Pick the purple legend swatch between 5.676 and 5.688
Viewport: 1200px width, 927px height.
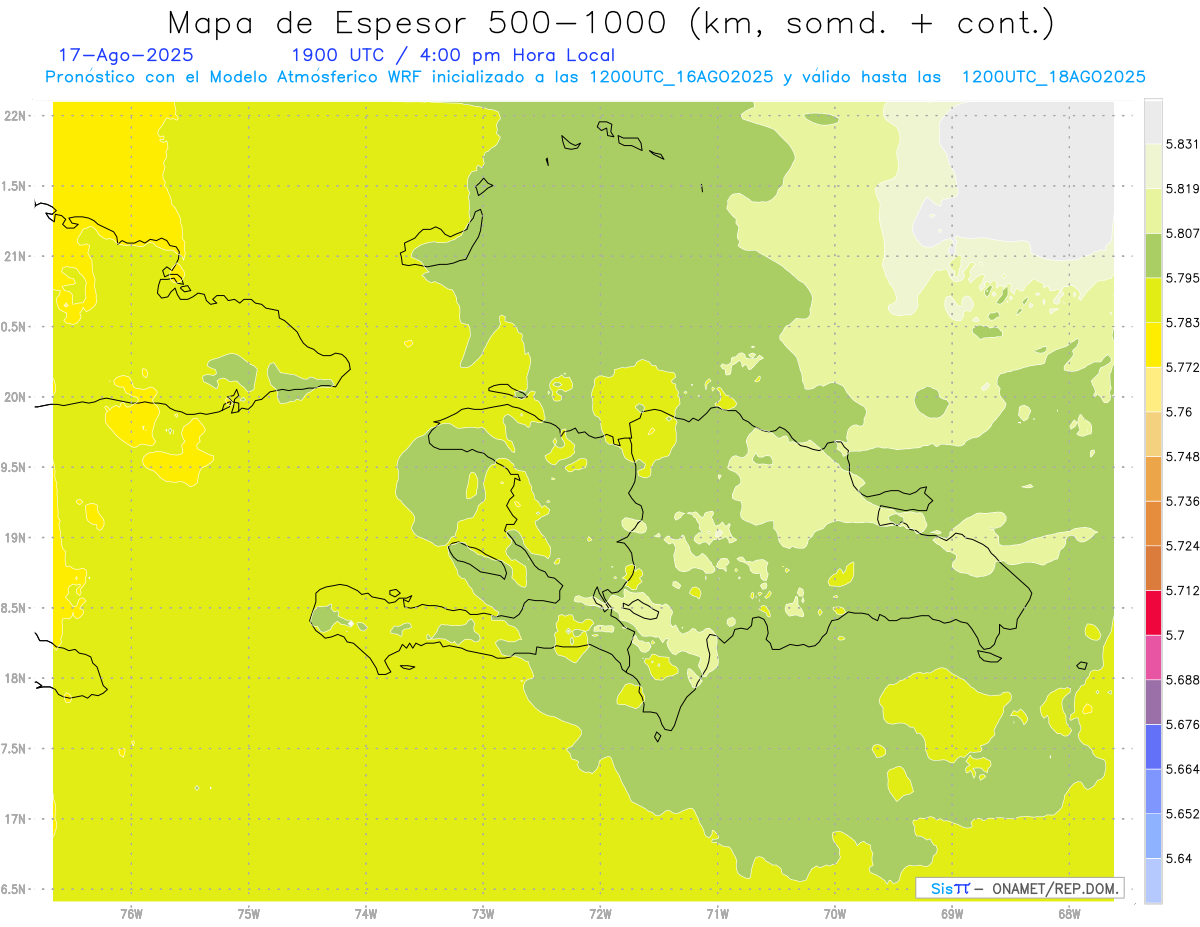[x=1153, y=702]
